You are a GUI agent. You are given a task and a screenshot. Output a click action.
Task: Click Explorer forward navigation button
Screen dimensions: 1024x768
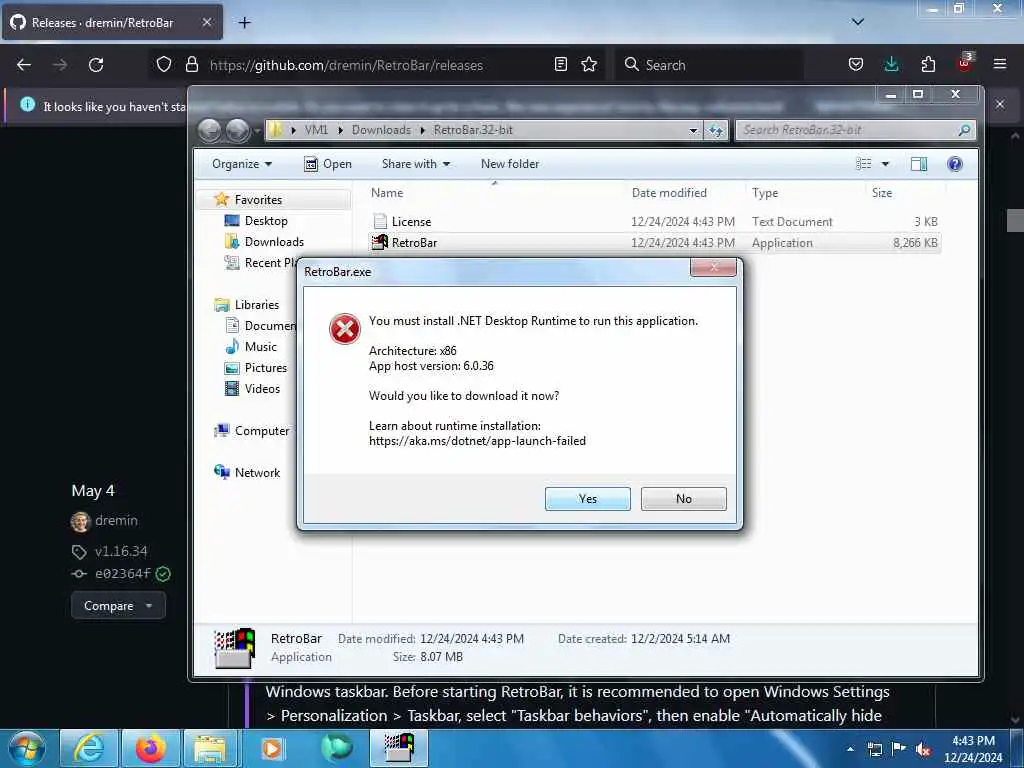tap(237, 131)
